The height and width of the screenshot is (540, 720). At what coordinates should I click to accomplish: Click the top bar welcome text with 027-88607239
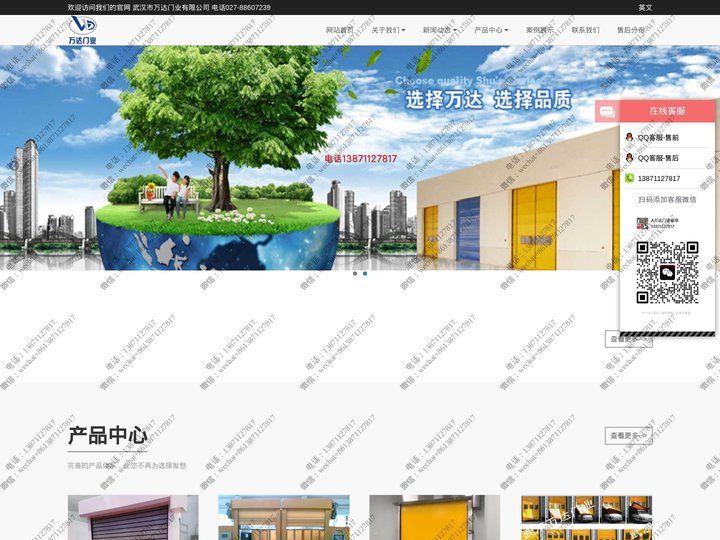point(169,7)
